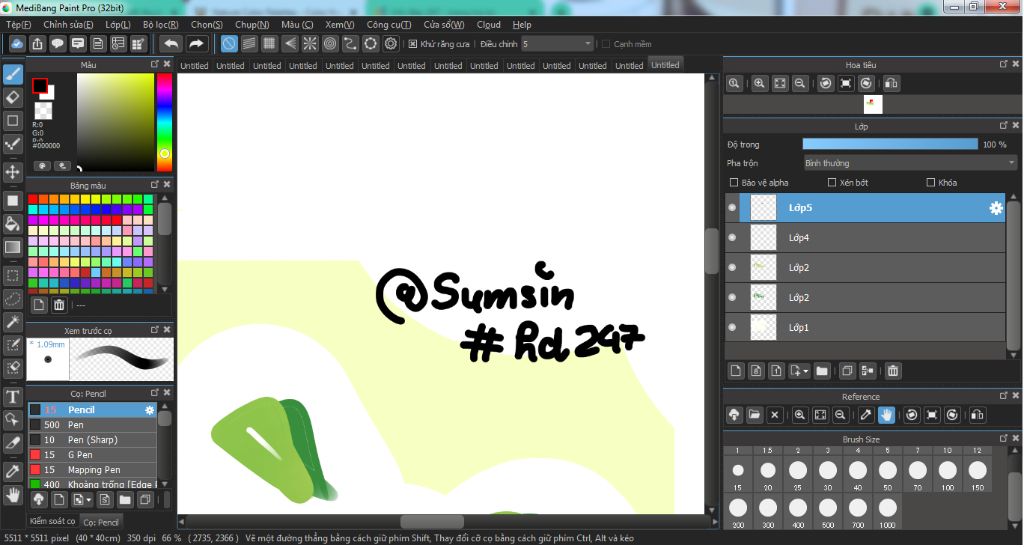Enable the Xén bớt checkbox
This screenshot has width=1024, height=548.
pos(832,183)
